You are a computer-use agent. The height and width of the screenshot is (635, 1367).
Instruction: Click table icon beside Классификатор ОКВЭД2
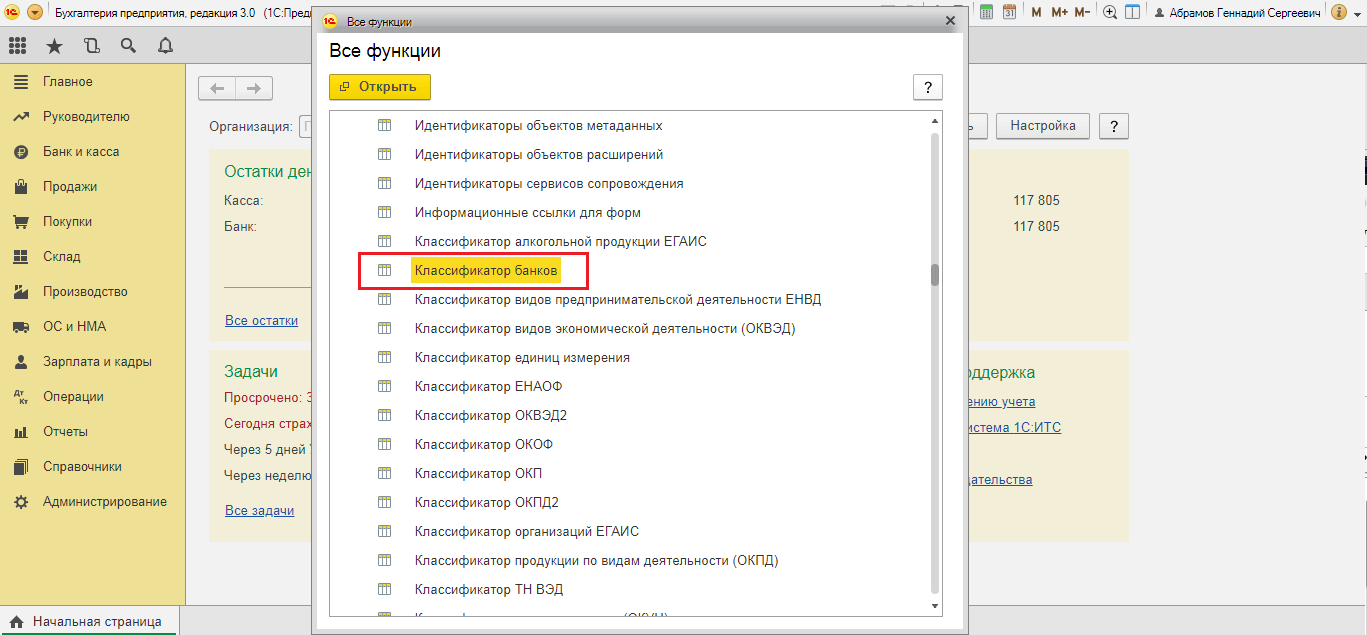point(383,416)
